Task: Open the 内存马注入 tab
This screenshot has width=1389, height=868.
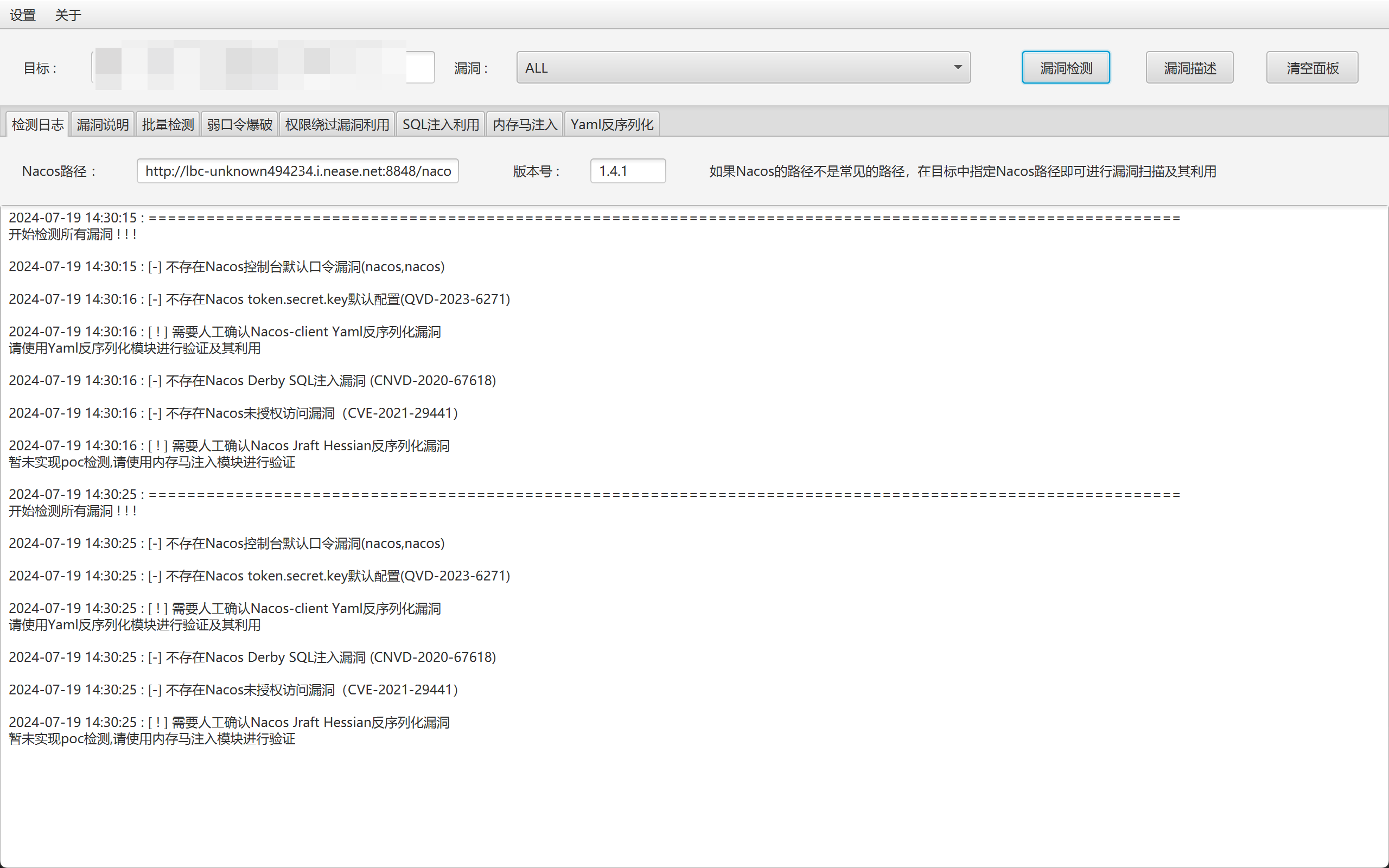Action: tap(525, 125)
